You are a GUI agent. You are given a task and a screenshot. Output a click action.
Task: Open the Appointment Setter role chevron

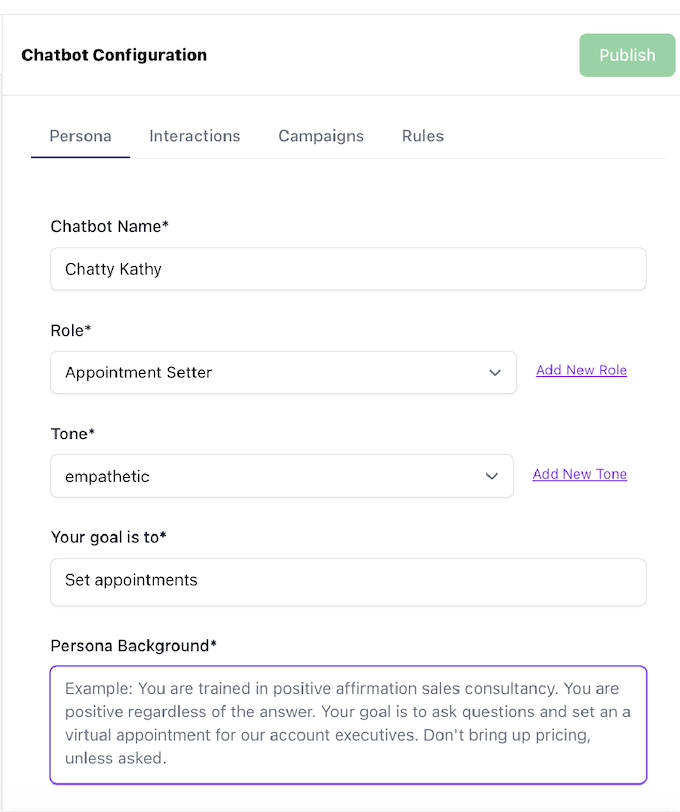[x=495, y=370]
